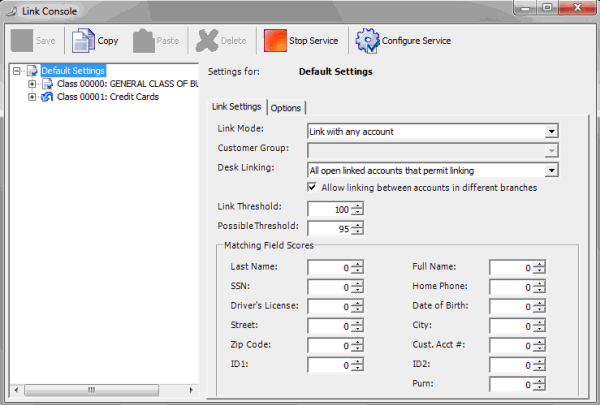The width and height of the screenshot is (600, 405).
Task: Click the Zip Code score stepper arrows
Action: (357, 346)
